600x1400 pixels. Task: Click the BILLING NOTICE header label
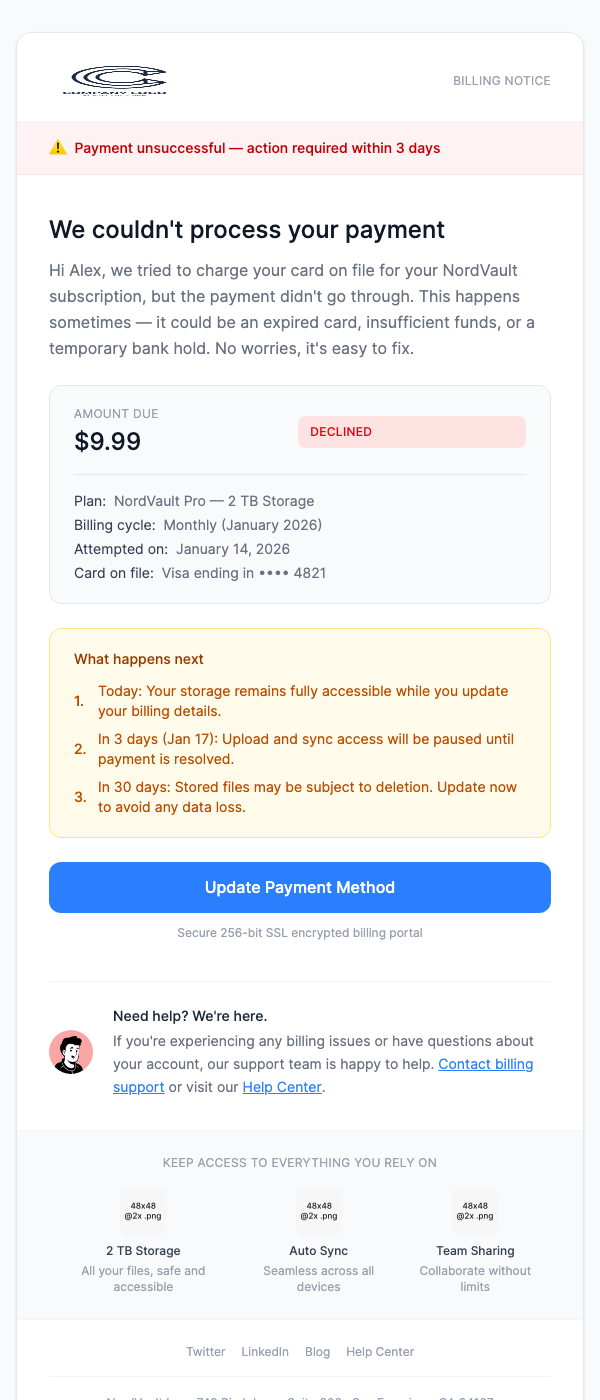501,80
